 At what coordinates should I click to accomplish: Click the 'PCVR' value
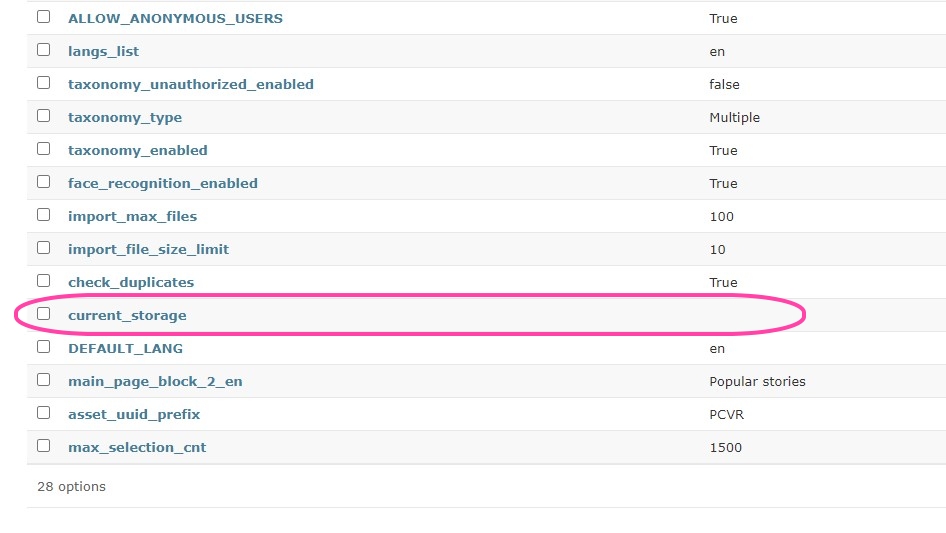(x=726, y=415)
